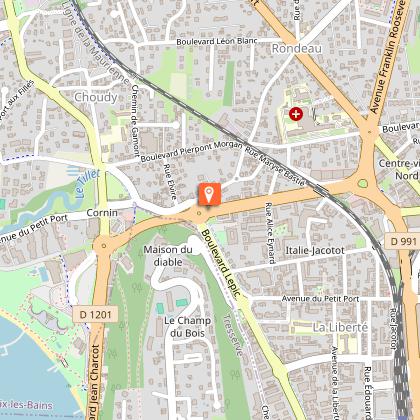The width and height of the screenshot is (420, 420).
Task: Click the red hospital cross icon
Action: coord(296,114)
